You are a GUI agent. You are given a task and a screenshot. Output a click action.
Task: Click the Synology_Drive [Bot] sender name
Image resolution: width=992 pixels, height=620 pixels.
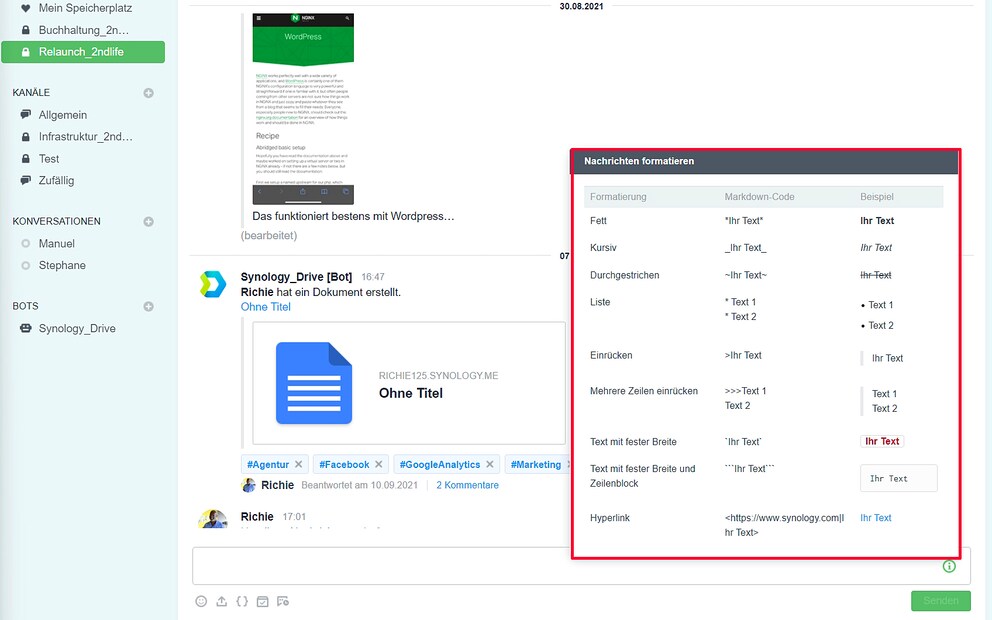pos(296,276)
